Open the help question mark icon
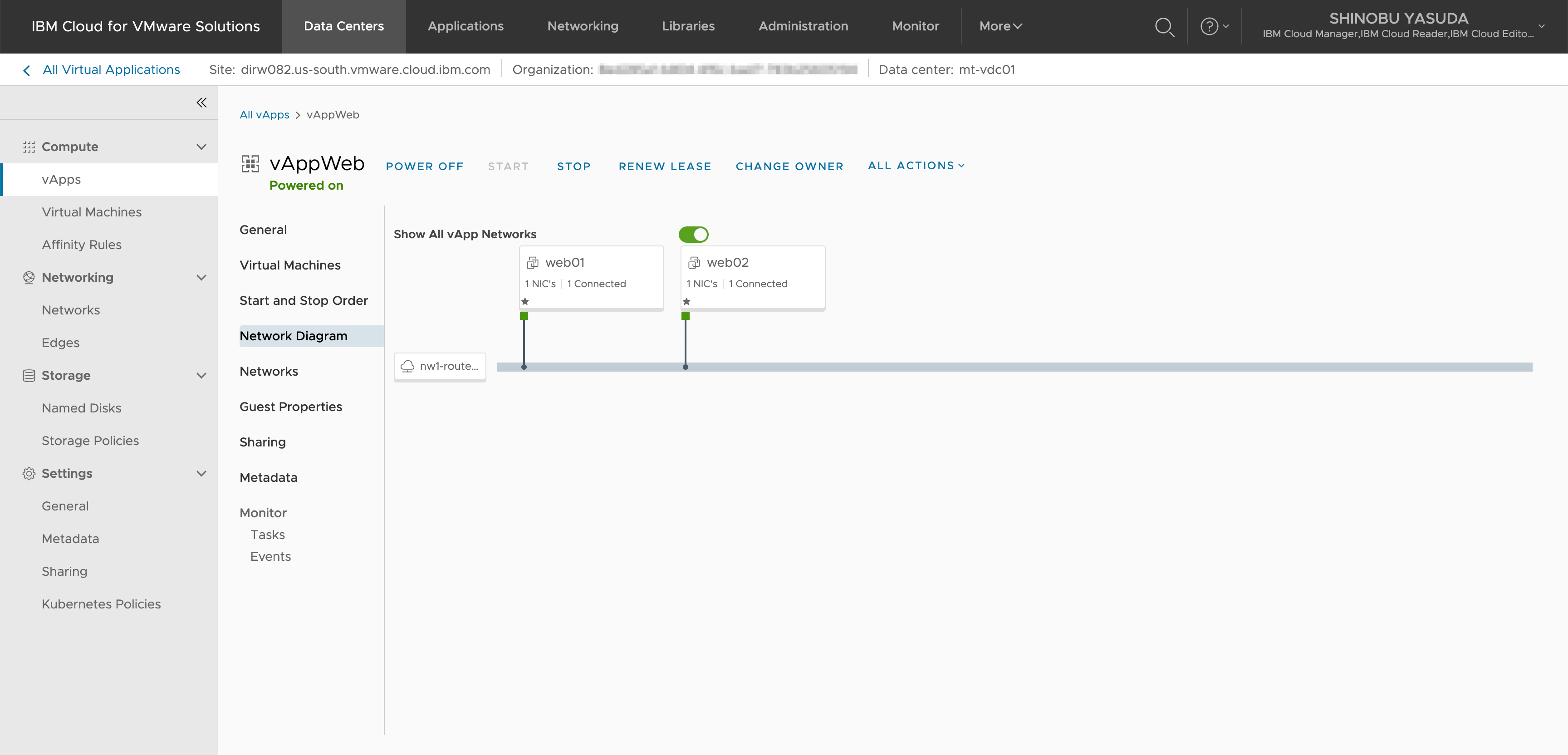The width and height of the screenshot is (1568, 755). (x=1209, y=27)
